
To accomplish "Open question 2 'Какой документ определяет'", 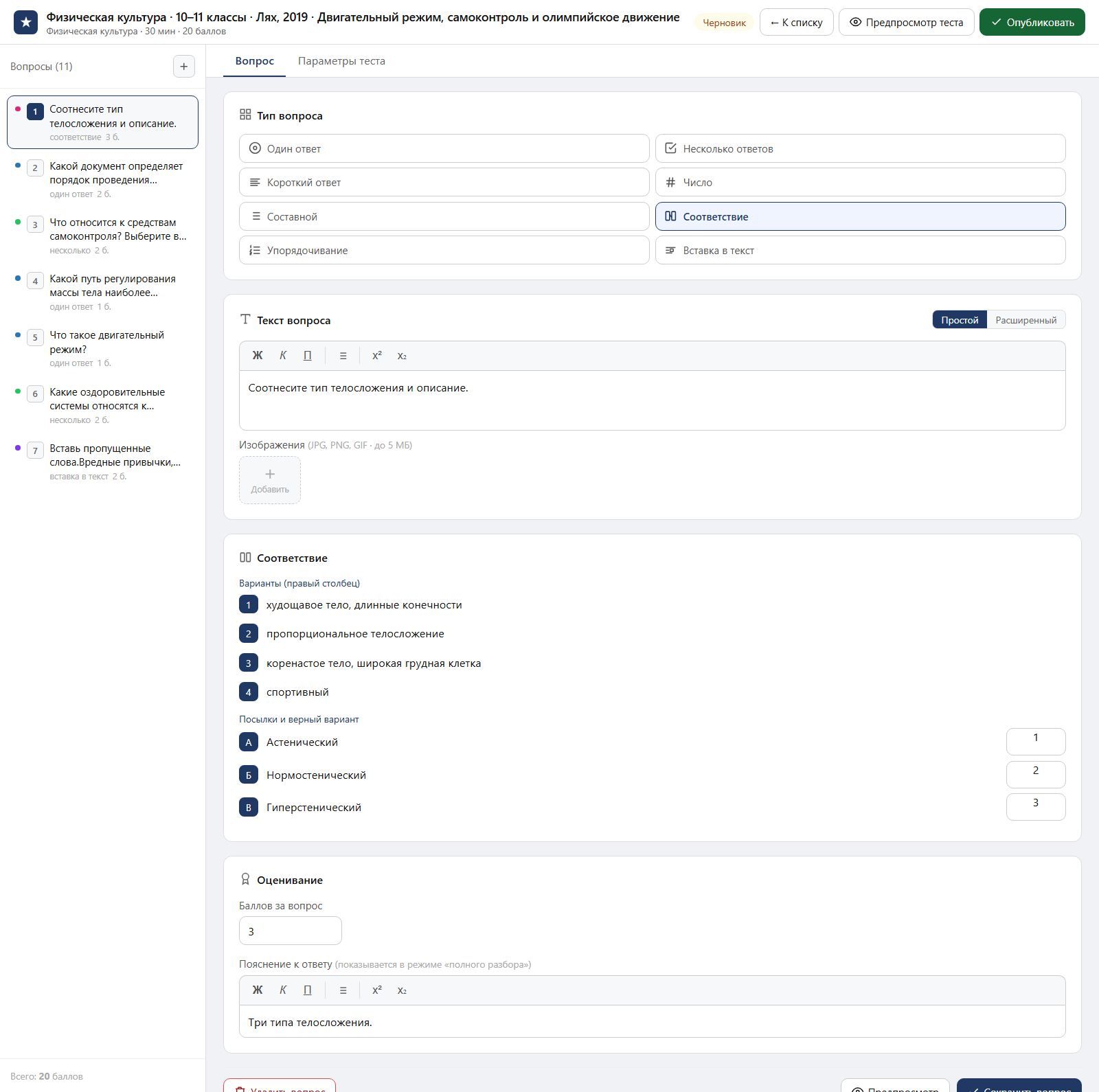I will [103, 179].
